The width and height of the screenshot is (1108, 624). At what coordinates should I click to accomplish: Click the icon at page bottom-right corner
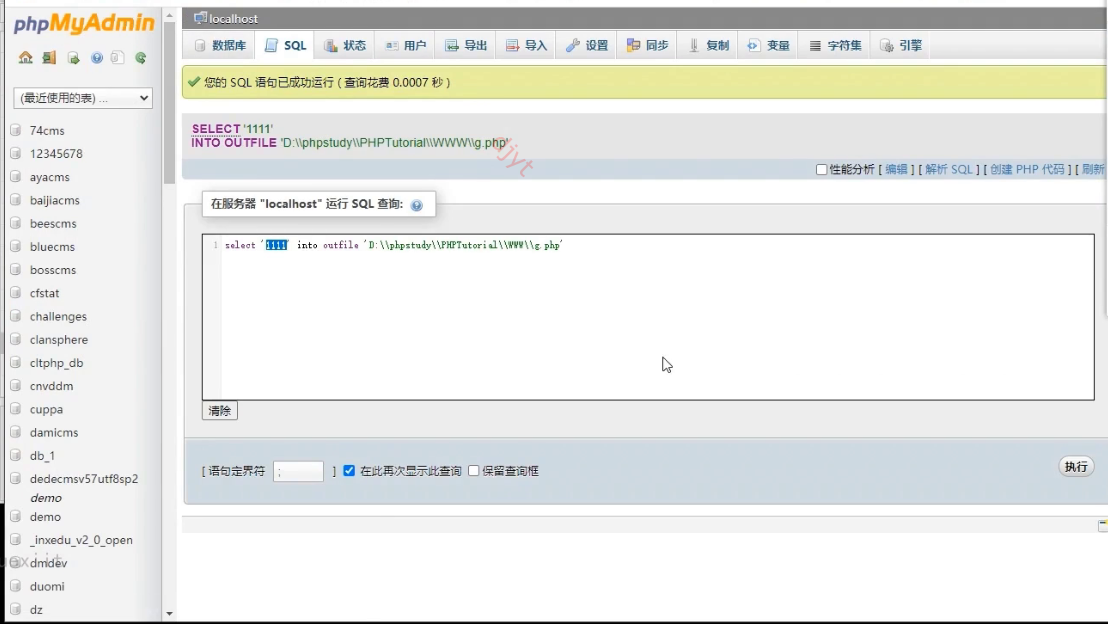coord(1103,525)
